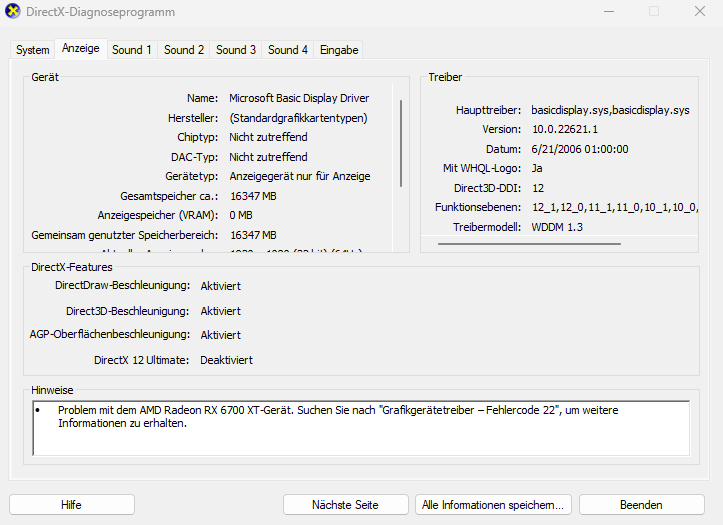
Task: Click the 'Treibermodell:' label
Action: (x=487, y=227)
